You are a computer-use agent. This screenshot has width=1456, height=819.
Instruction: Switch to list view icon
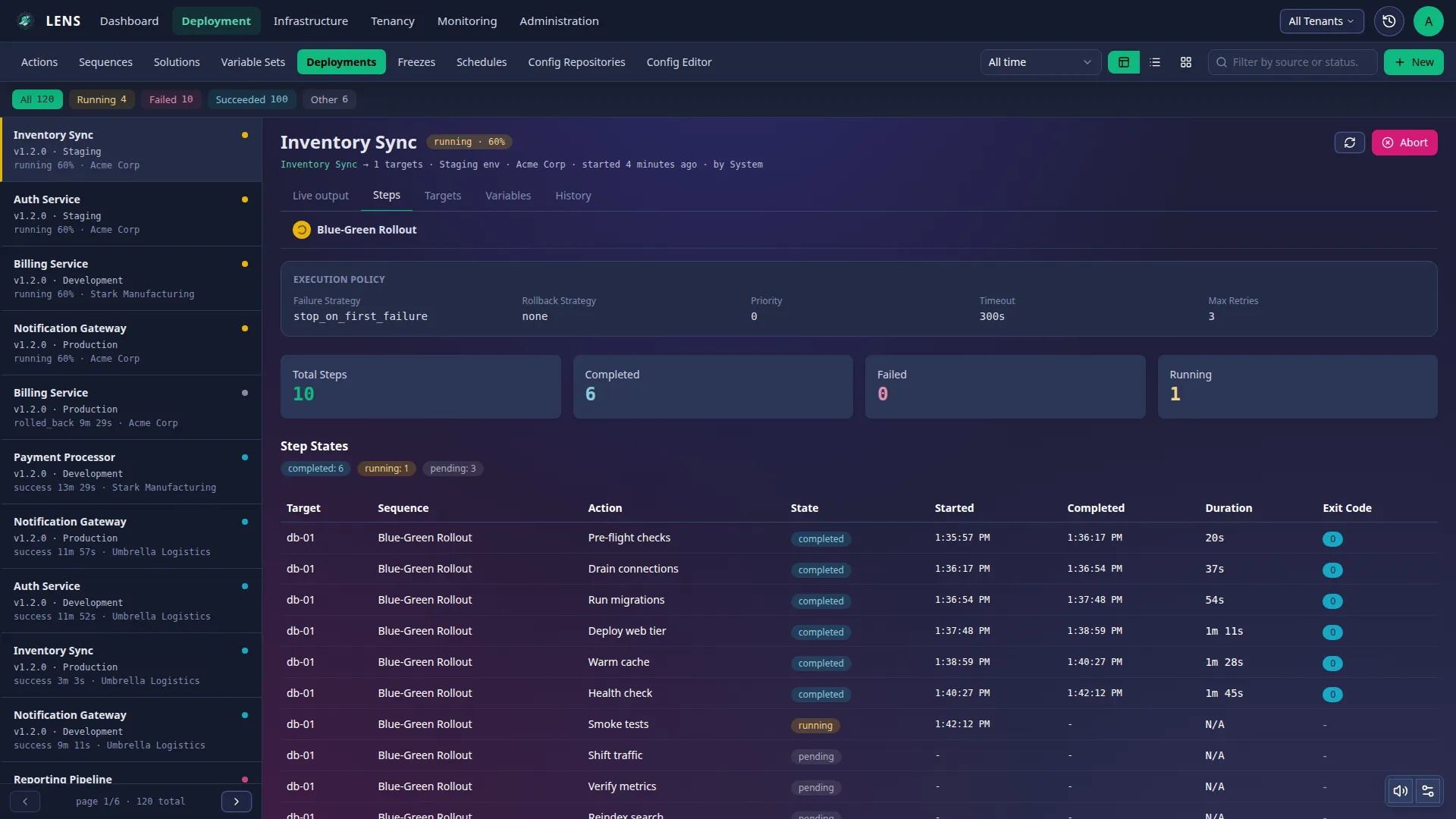tap(1154, 62)
